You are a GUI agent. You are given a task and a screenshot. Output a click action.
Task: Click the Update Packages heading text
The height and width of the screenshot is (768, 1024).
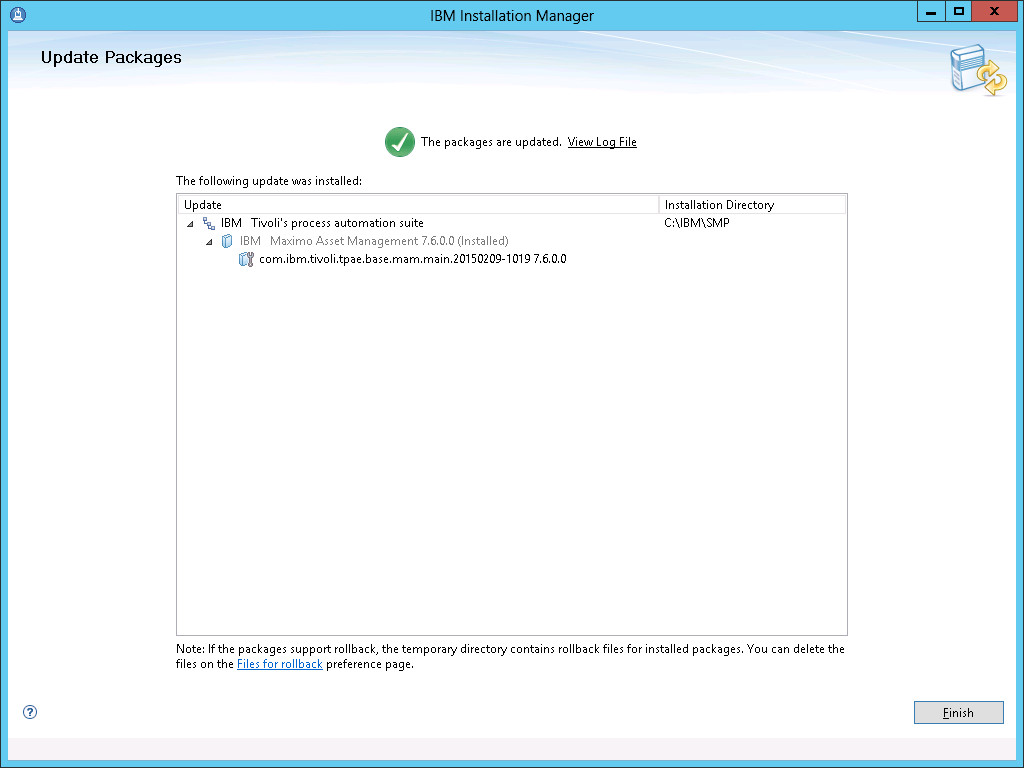(x=111, y=57)
